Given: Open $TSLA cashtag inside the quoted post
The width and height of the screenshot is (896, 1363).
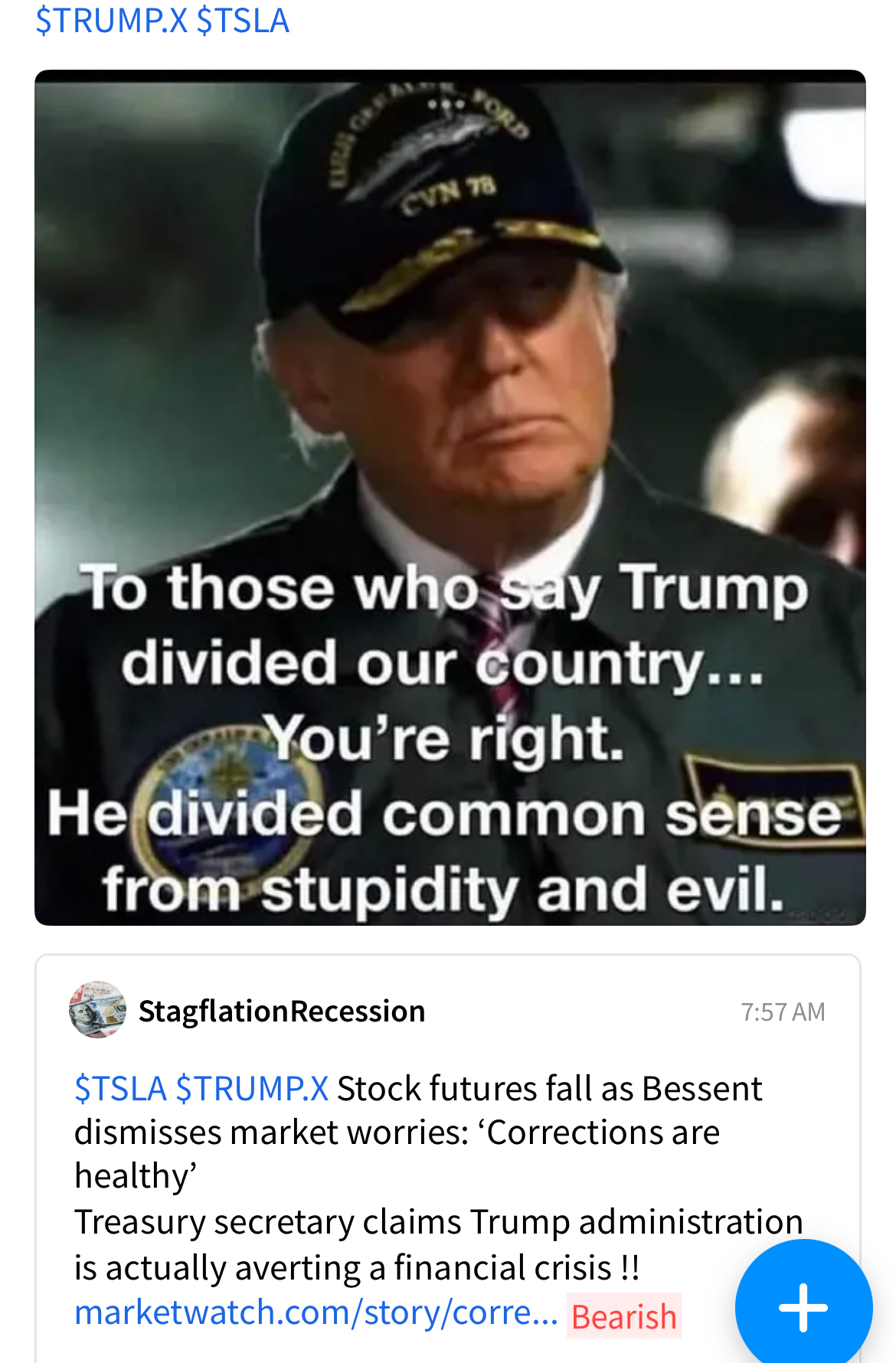Looking at the screenshot, I should 121,1088.
